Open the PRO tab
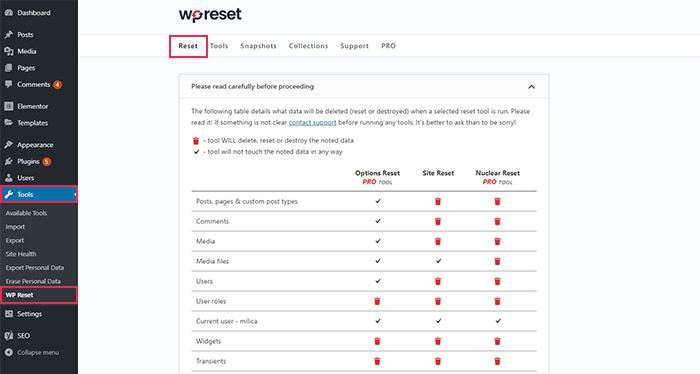Viewport: 700px width, 374px height. [x=388, y=46]
